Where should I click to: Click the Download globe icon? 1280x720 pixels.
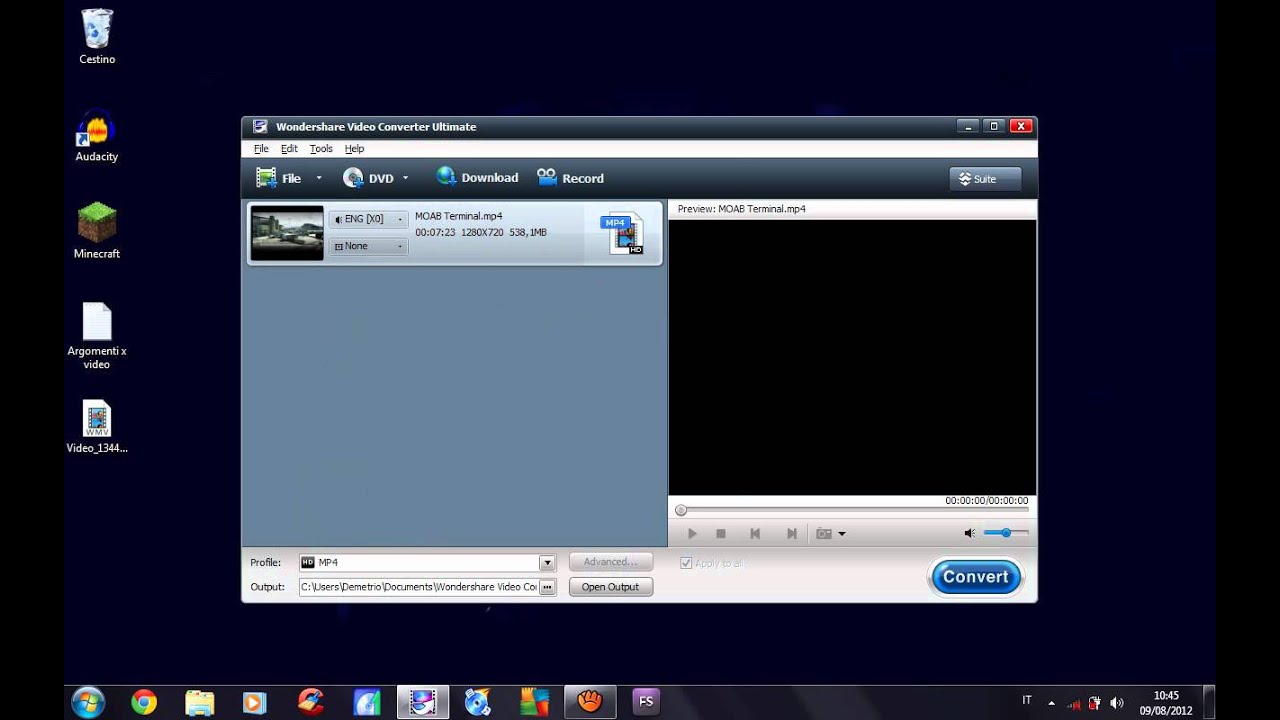[446, 177]
